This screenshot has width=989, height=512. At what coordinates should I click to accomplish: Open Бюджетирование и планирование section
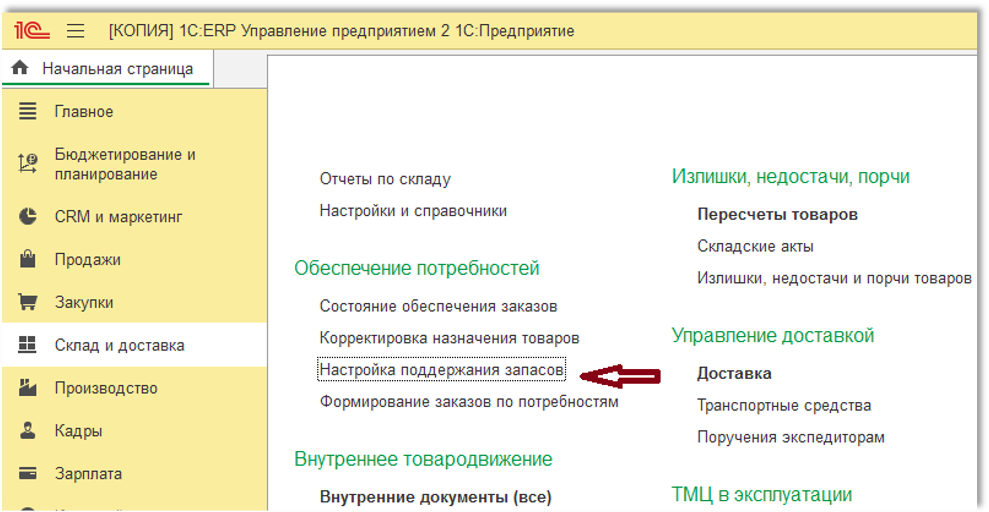(x=125, y=164)
